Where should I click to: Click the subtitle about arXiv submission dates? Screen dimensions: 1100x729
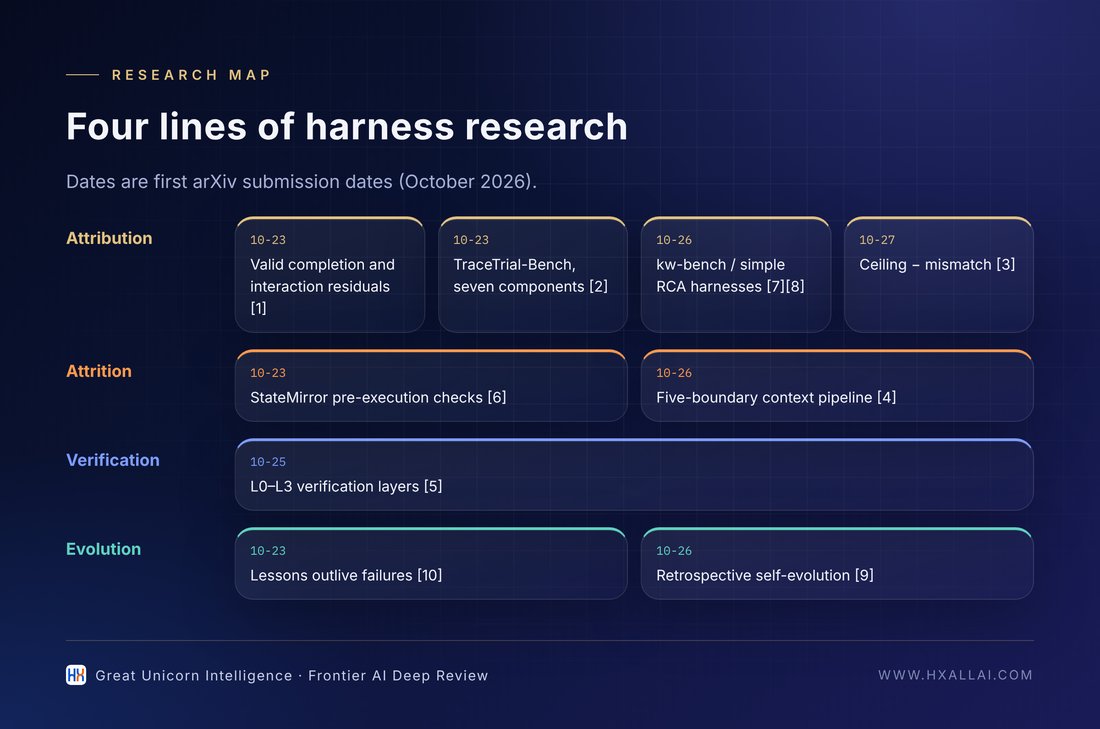[302, 182]
